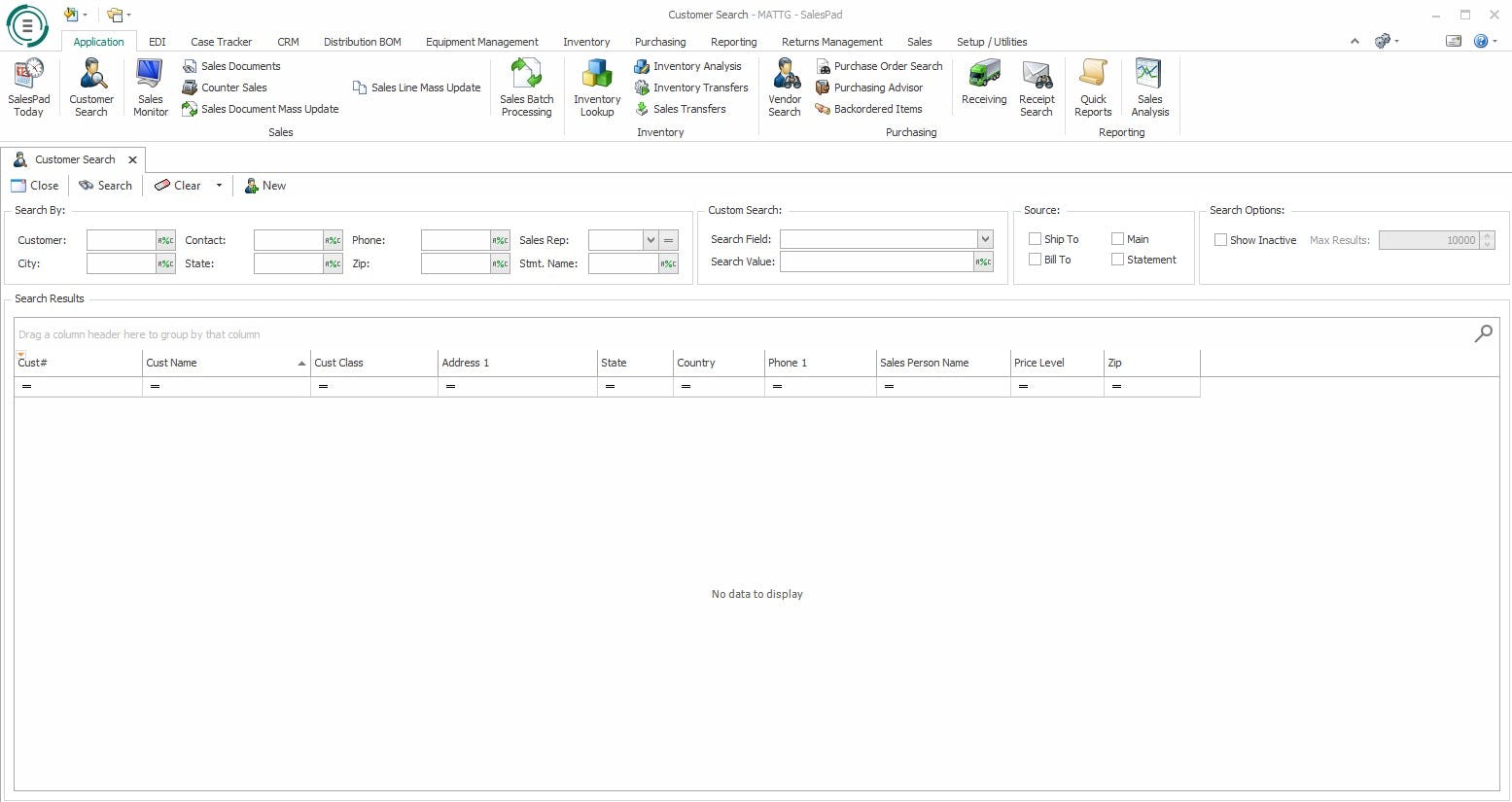Check the Statement source checkbox
The image size is (1512, 802).
1117,260
